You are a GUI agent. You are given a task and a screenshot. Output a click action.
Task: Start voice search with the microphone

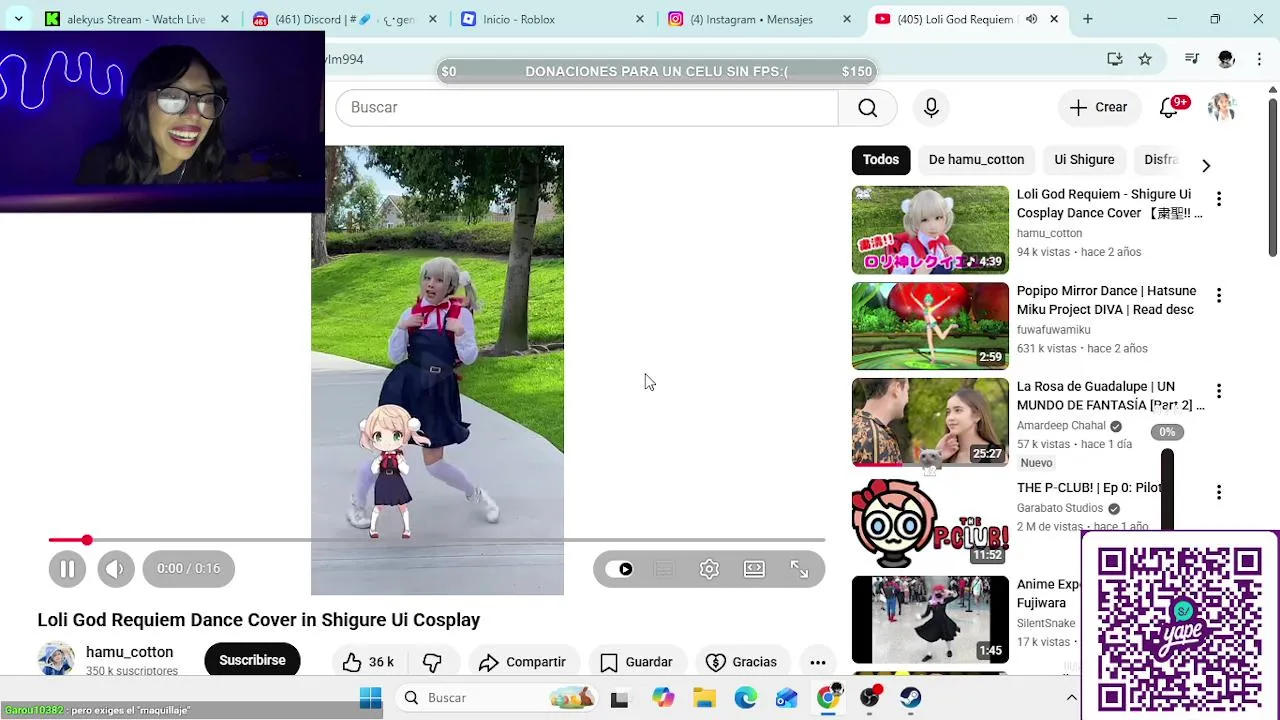coord(931,108)
